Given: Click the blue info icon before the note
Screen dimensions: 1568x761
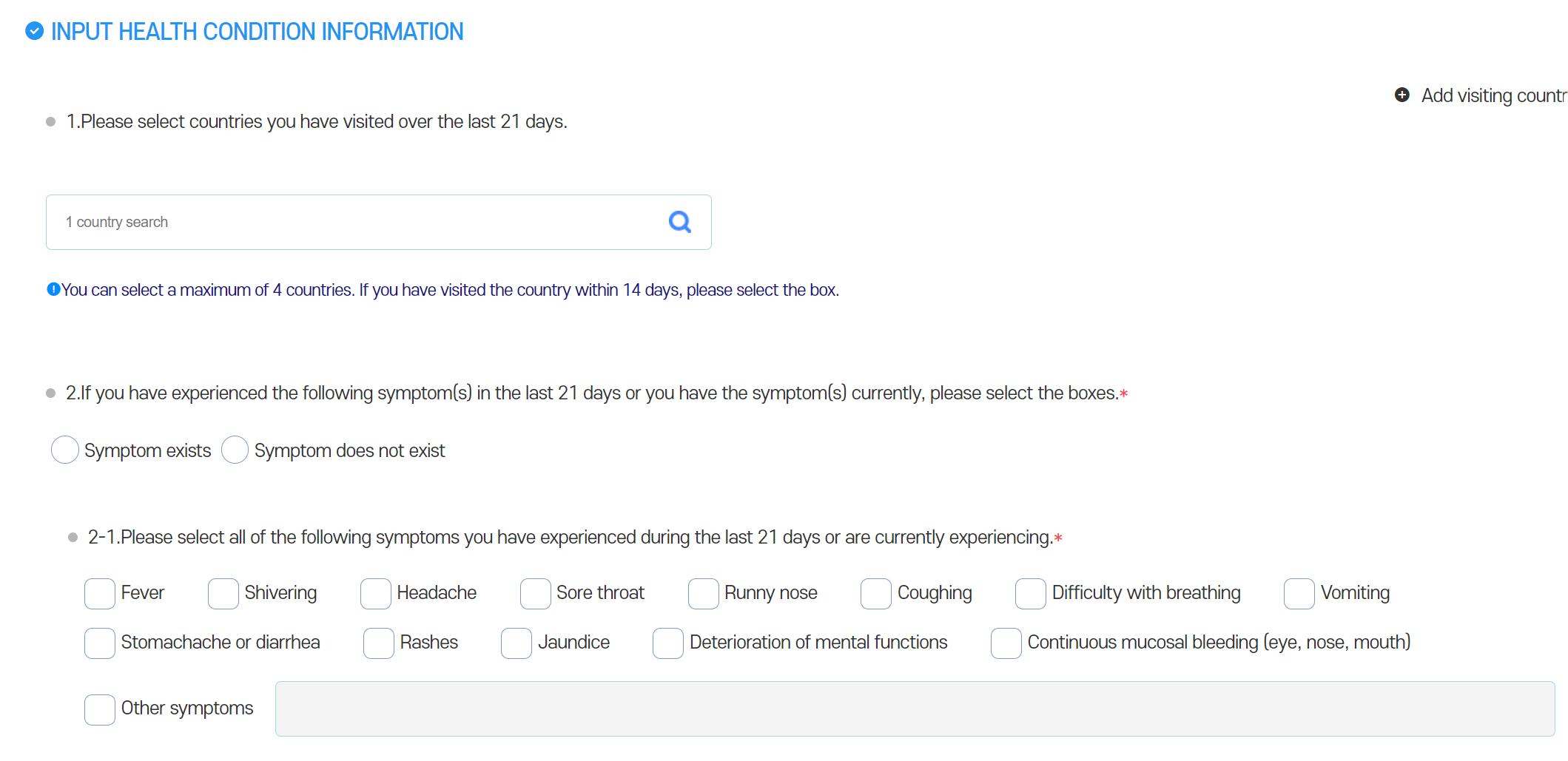Looking at the screenshot, I should pos(53,289).
